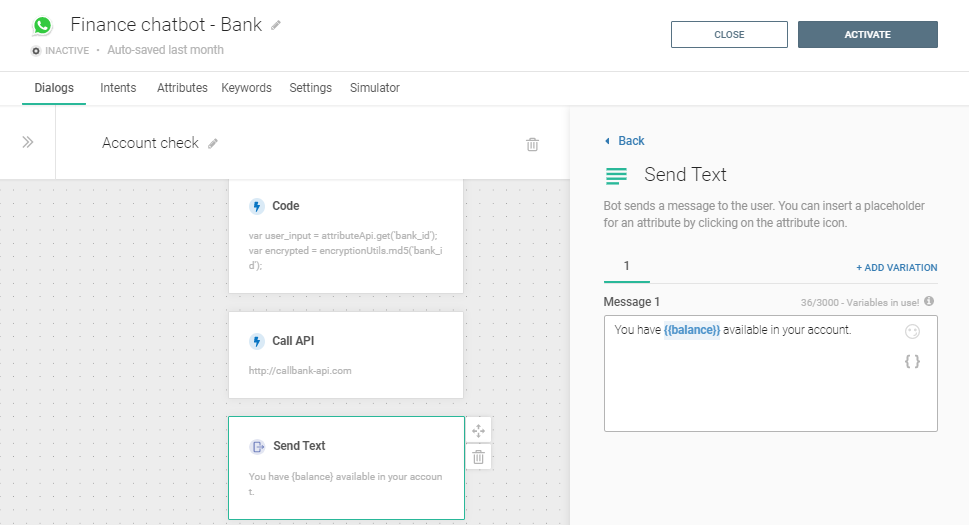The image size is (969, 525).
Task: Open the Keywords tab
Action: tap(247, 88)
